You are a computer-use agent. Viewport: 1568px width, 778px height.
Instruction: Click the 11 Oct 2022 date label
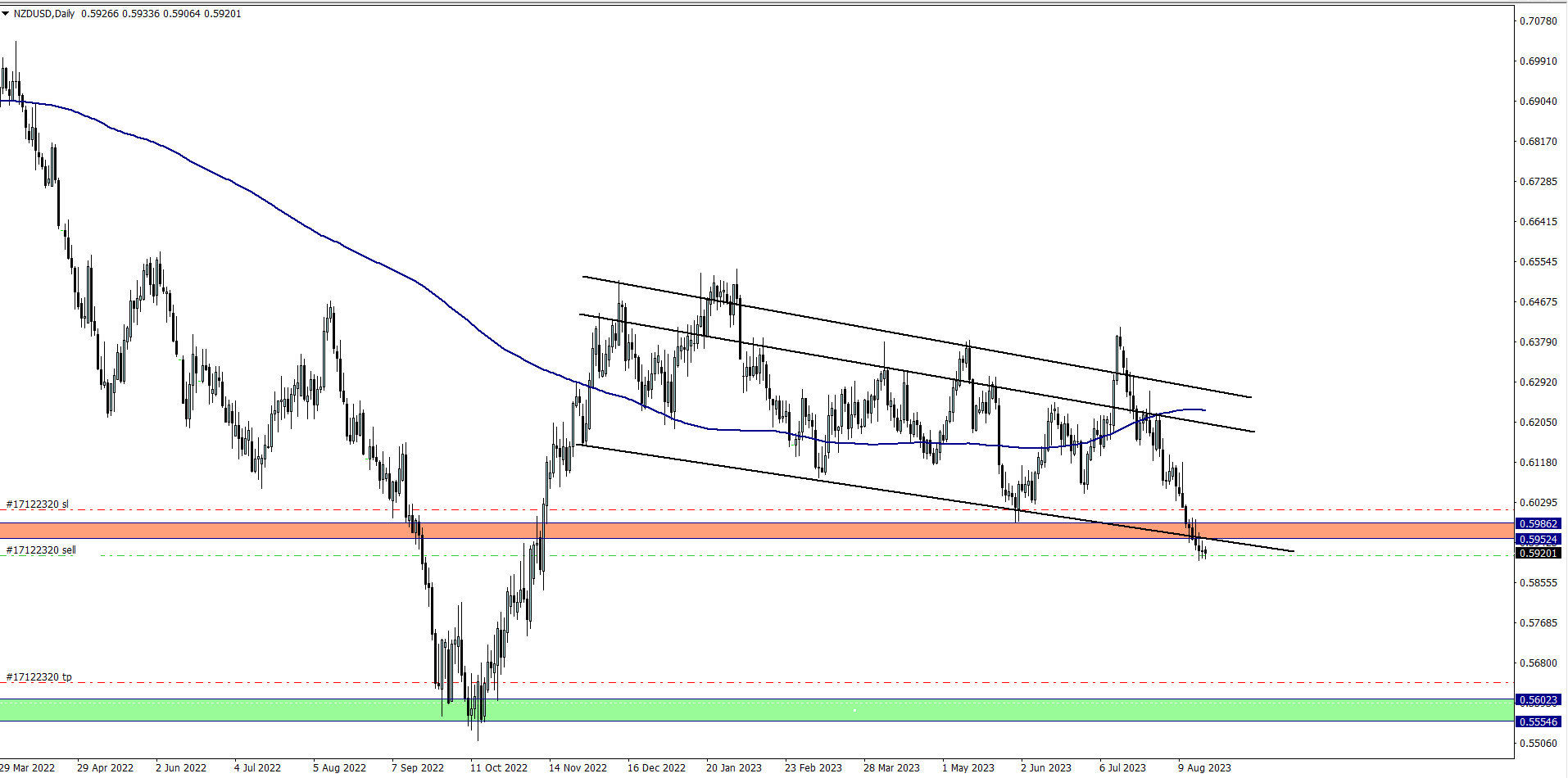pos(499,767)
